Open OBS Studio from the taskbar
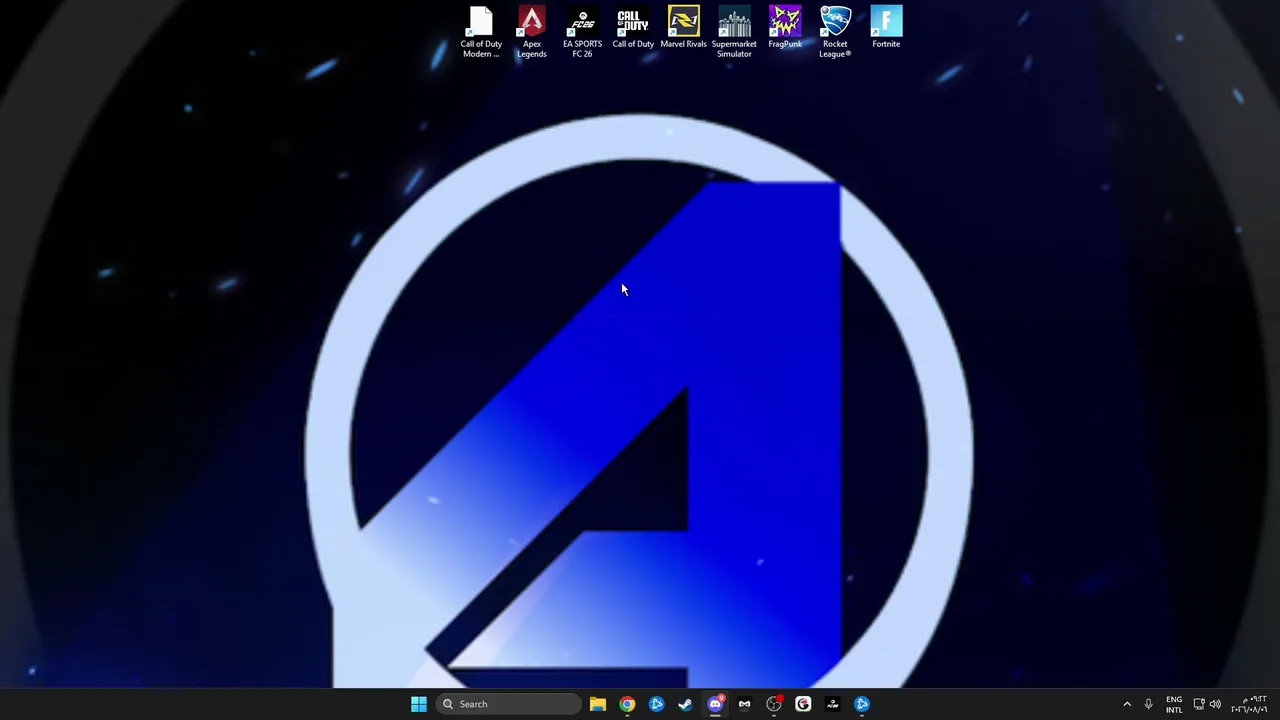The width and height of the screenshot is (1280, 720). 774,704
